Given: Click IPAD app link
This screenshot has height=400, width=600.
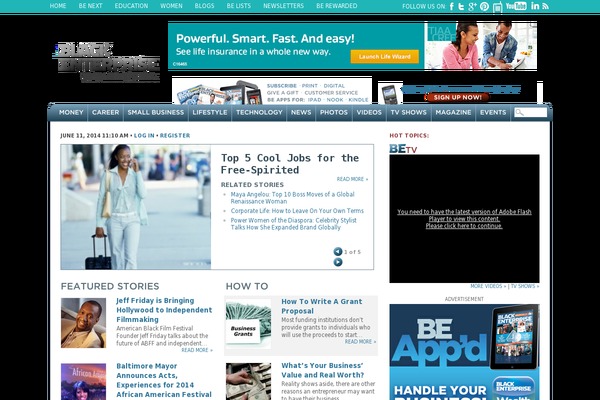Looking at the screenshot, I should [314, 100].
